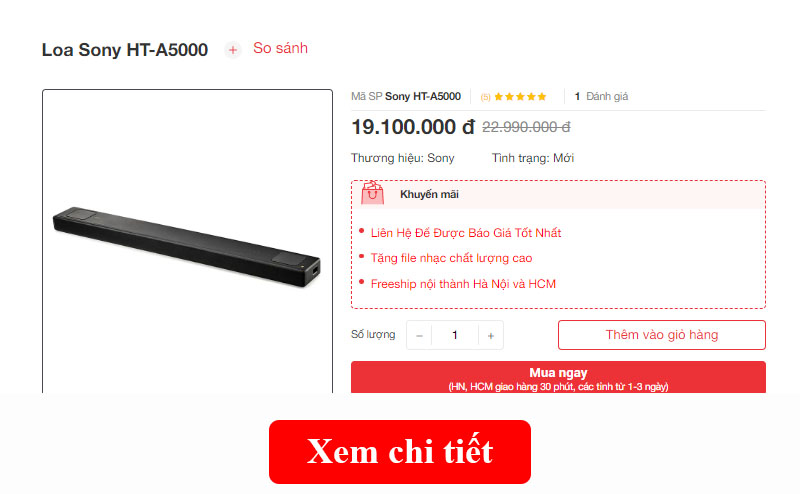Decrease quantity with the minus button
Image resolution: width=800 pixels, height=494 pixels.
pos(419,335)
